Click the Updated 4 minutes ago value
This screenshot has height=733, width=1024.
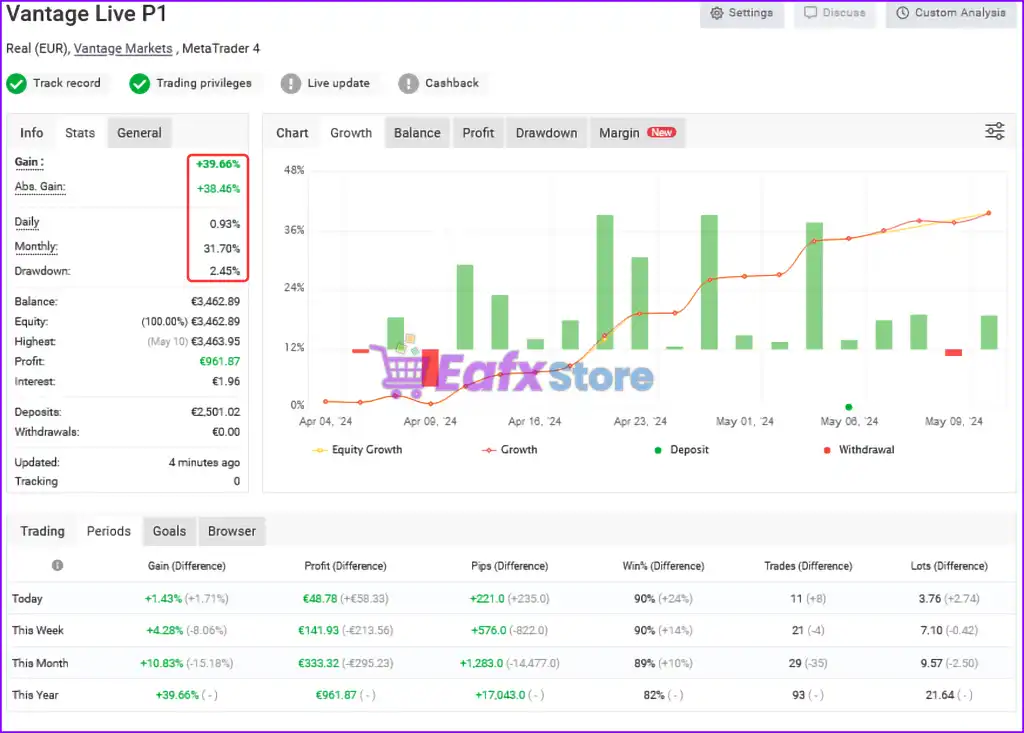tap(204, 463)
